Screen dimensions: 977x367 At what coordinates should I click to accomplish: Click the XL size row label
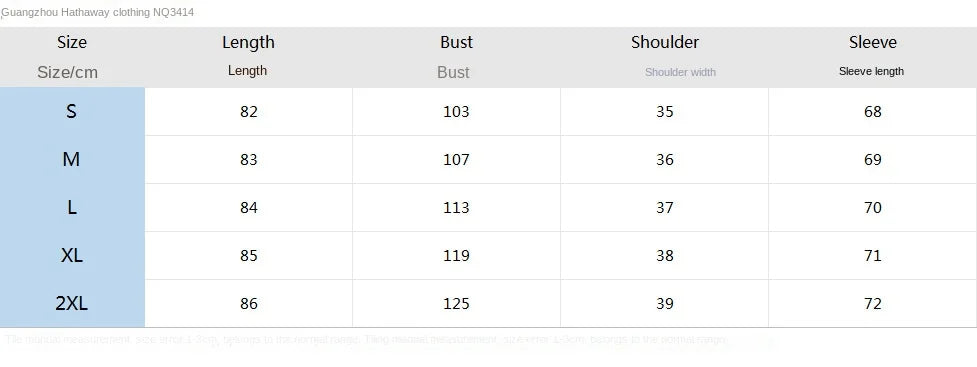click(72, 255)
